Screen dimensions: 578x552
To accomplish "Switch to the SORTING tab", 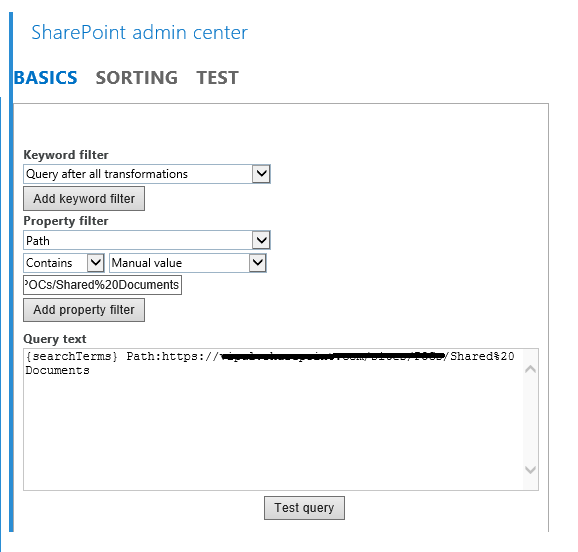I will [137, 78].
